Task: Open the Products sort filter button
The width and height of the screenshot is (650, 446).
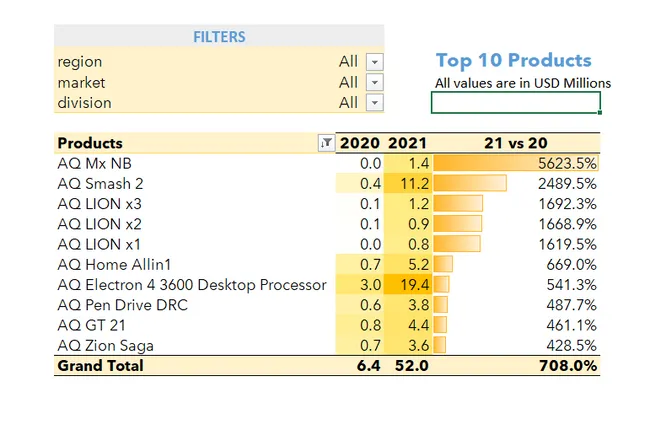Action: point(326,143)
